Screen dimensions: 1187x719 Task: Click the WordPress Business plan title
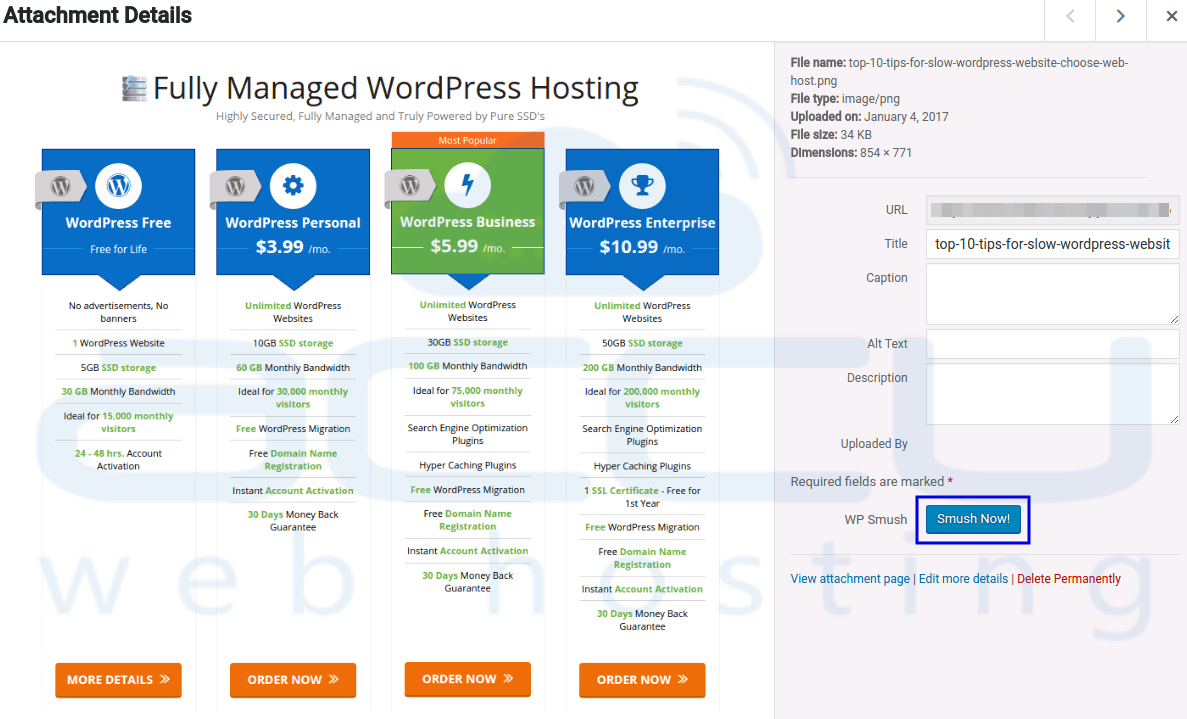(468, 223)
